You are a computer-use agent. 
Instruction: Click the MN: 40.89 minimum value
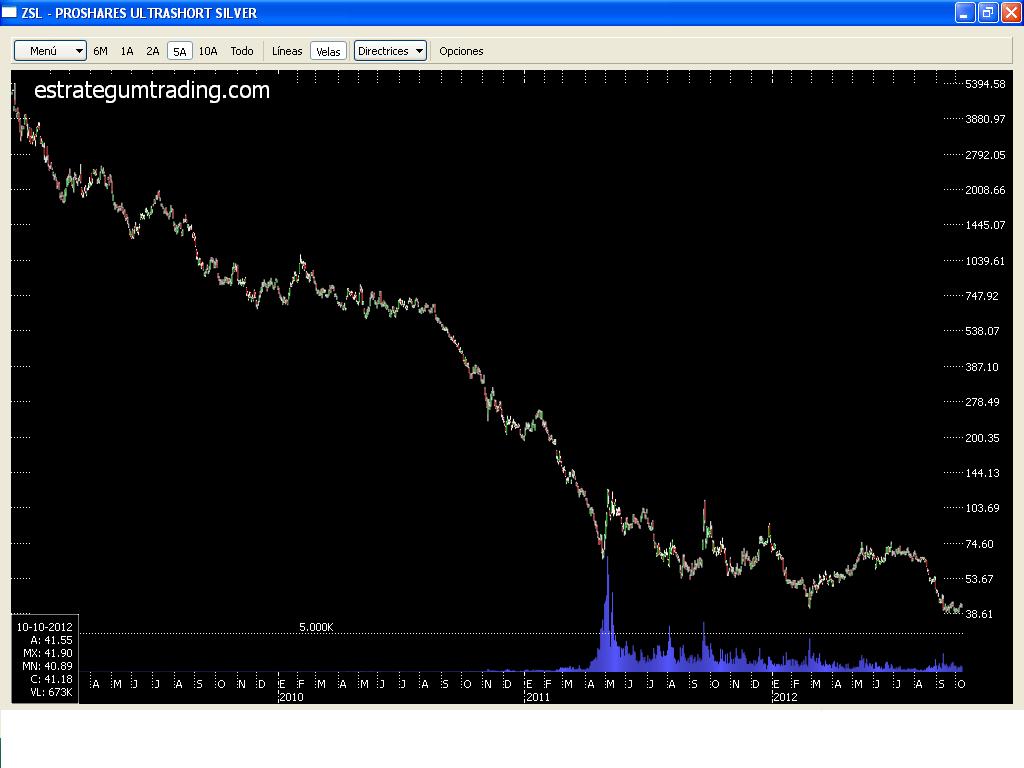coord(48,666)
